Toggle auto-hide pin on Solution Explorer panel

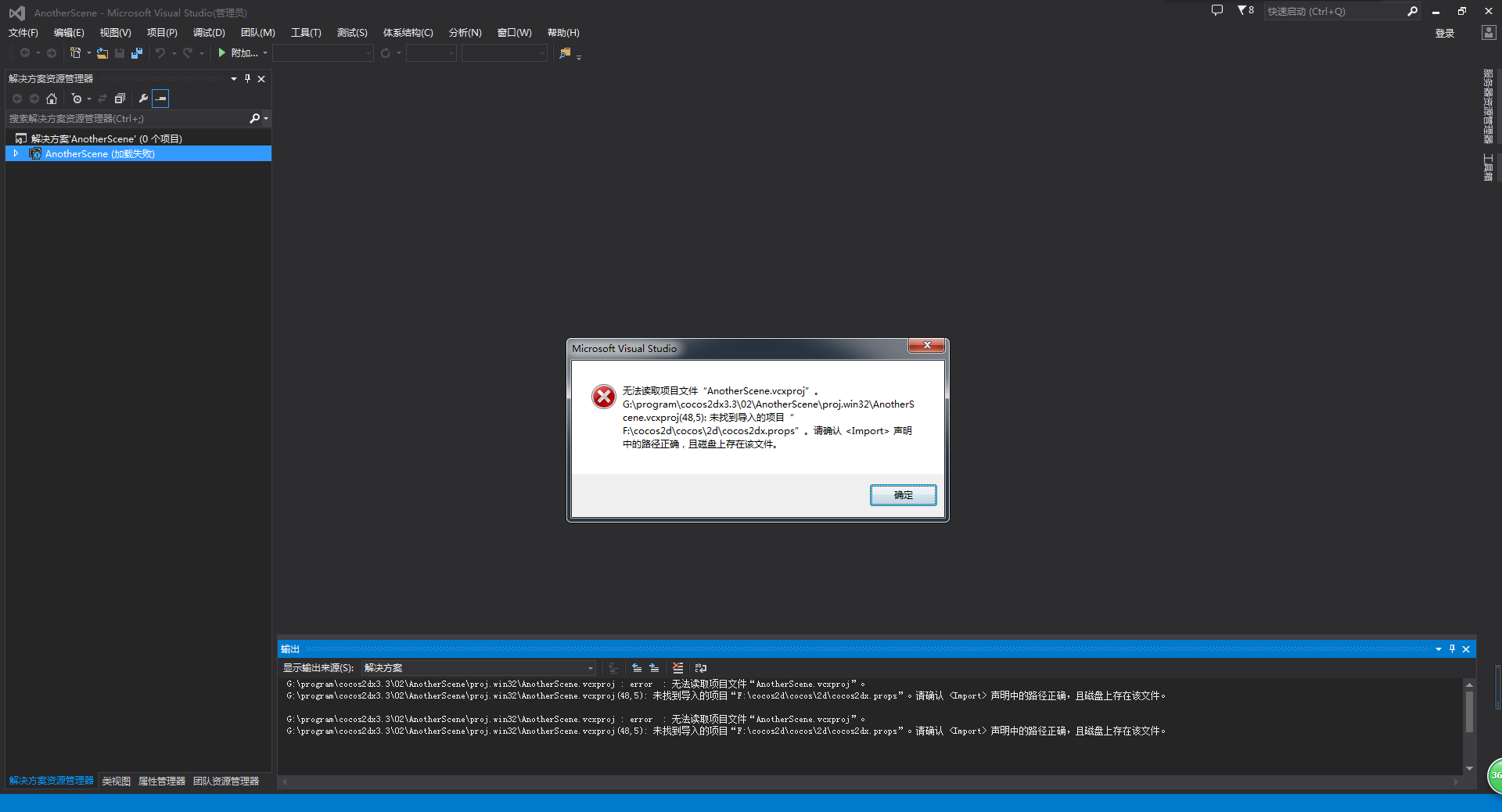coord(247,79)
